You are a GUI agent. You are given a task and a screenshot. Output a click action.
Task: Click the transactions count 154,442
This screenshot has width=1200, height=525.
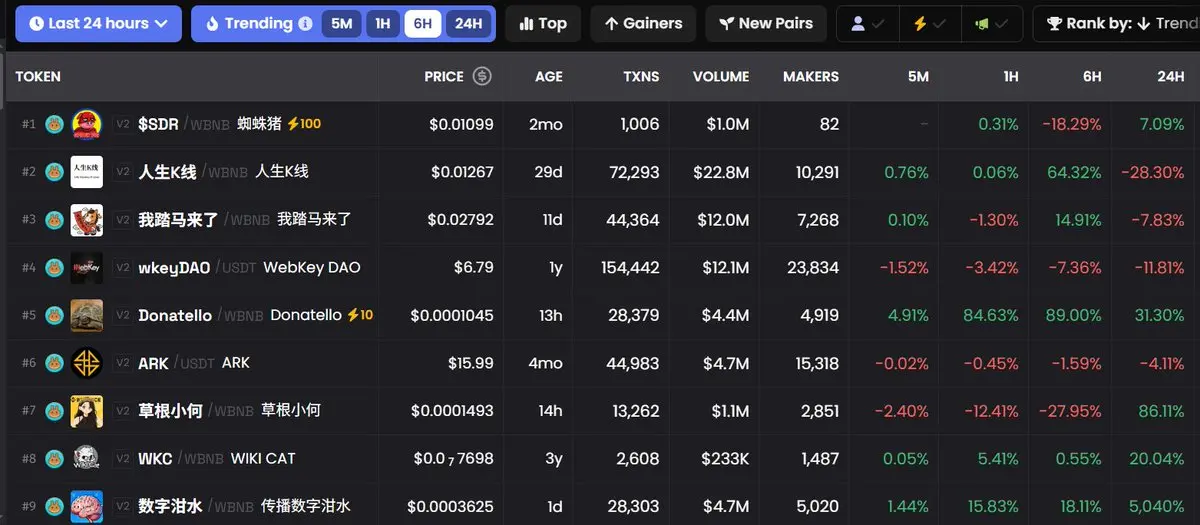[x=632, y=267]
